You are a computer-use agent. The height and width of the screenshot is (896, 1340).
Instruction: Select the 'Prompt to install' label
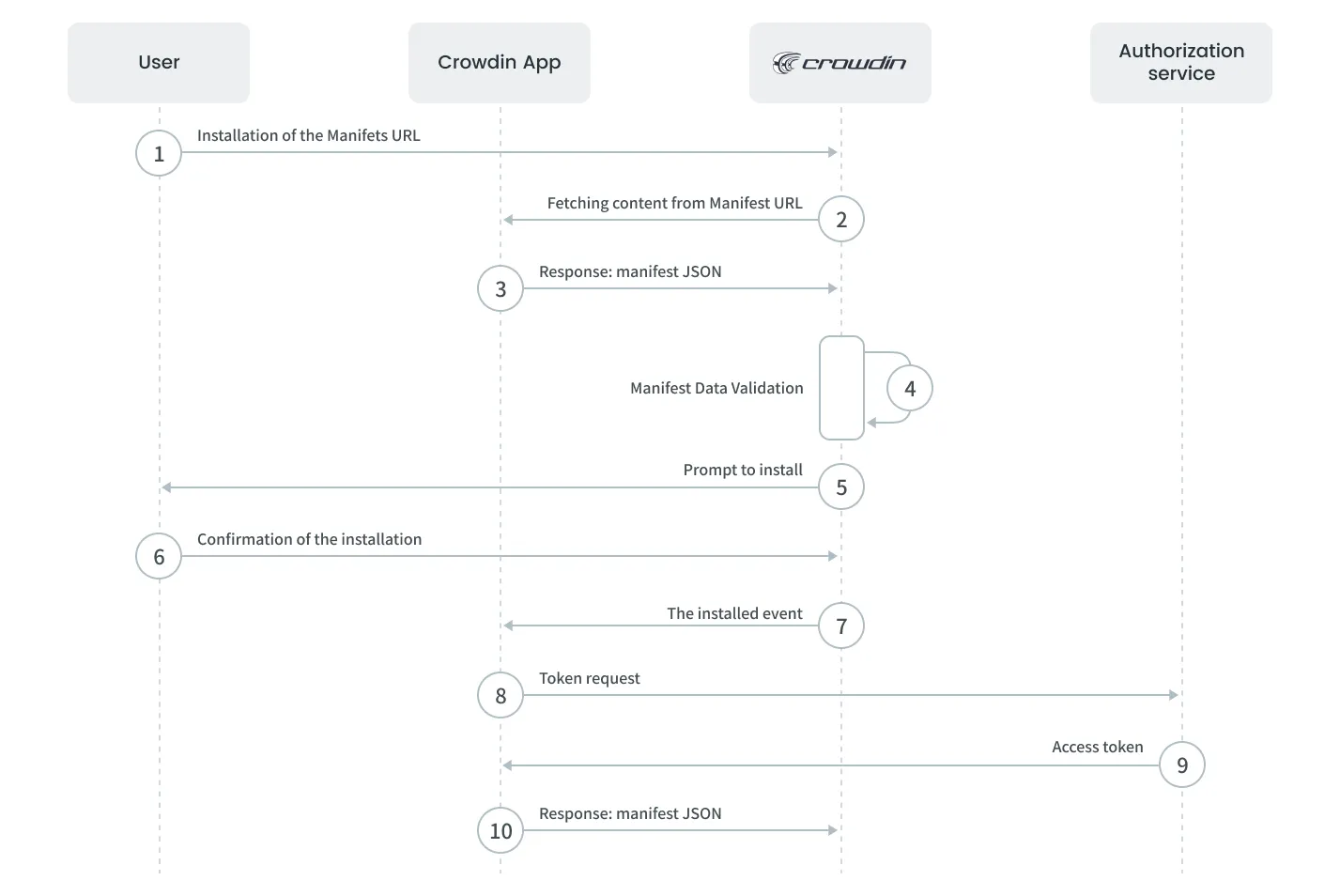[743, 470]
